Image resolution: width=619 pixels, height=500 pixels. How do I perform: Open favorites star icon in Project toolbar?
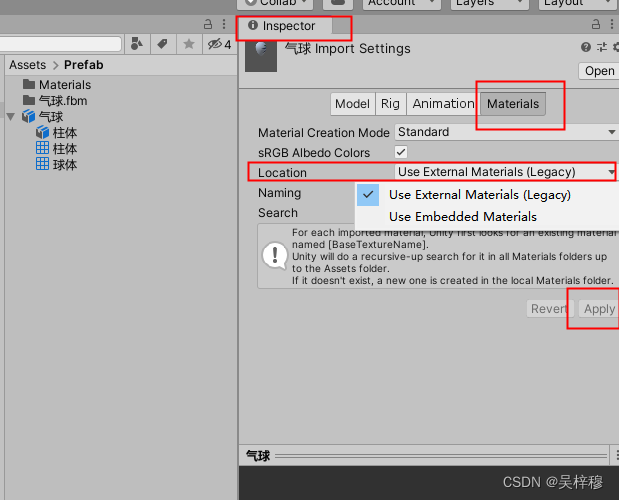click(x=189, y=44)
